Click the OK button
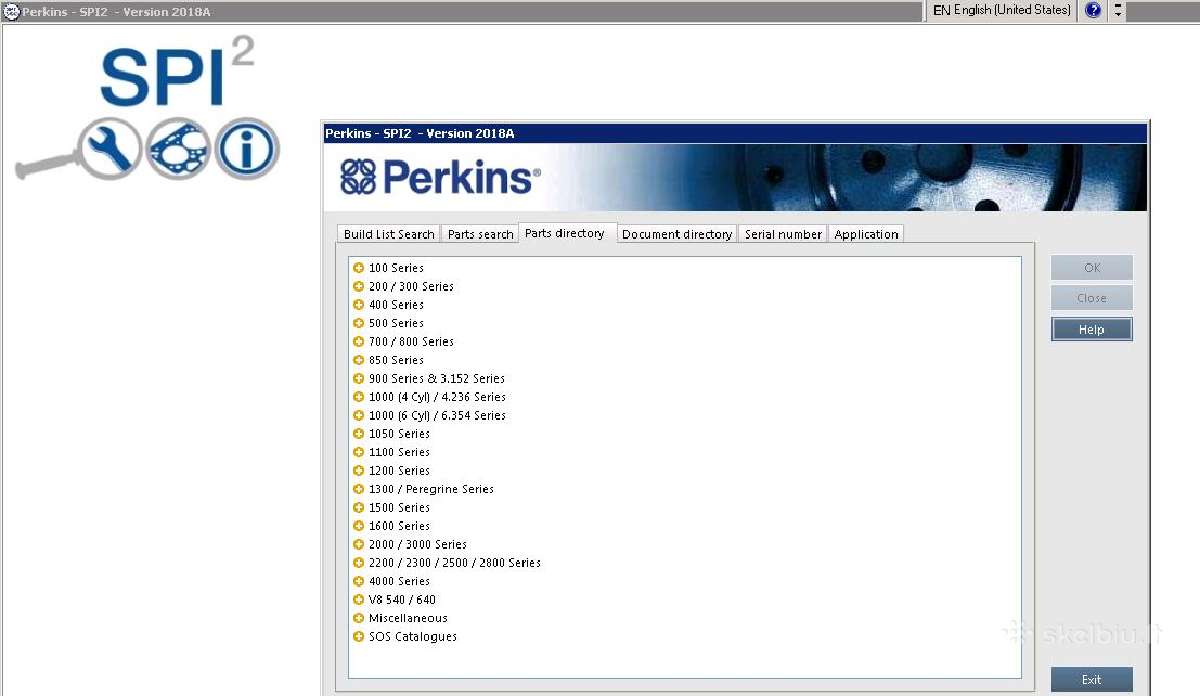 click(x=1092, y=268)
